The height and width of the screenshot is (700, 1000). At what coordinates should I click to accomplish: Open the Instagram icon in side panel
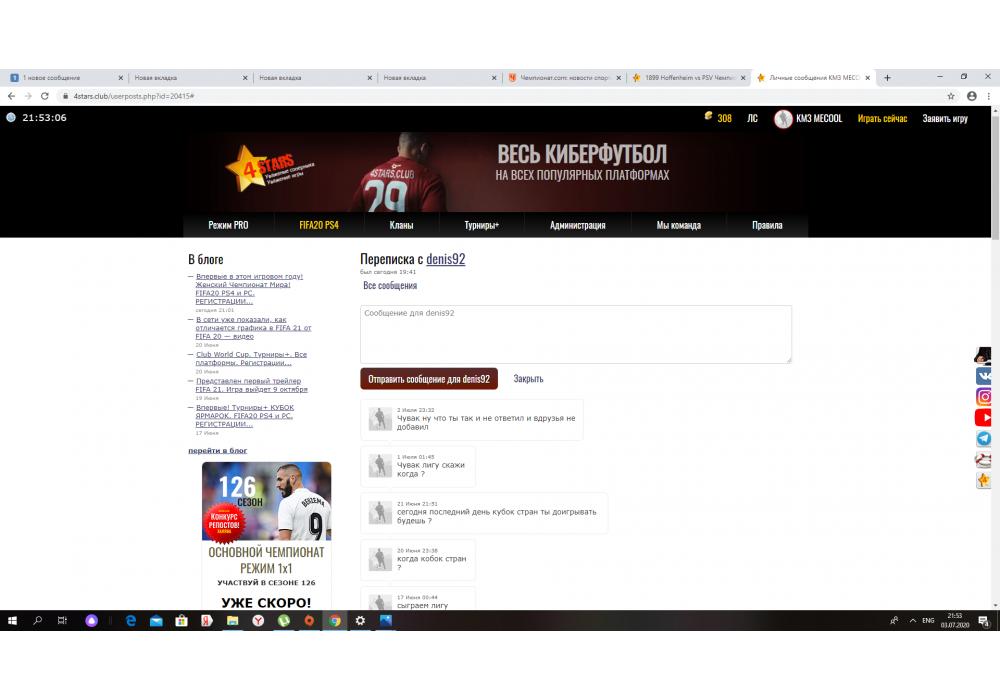[983, 397]
